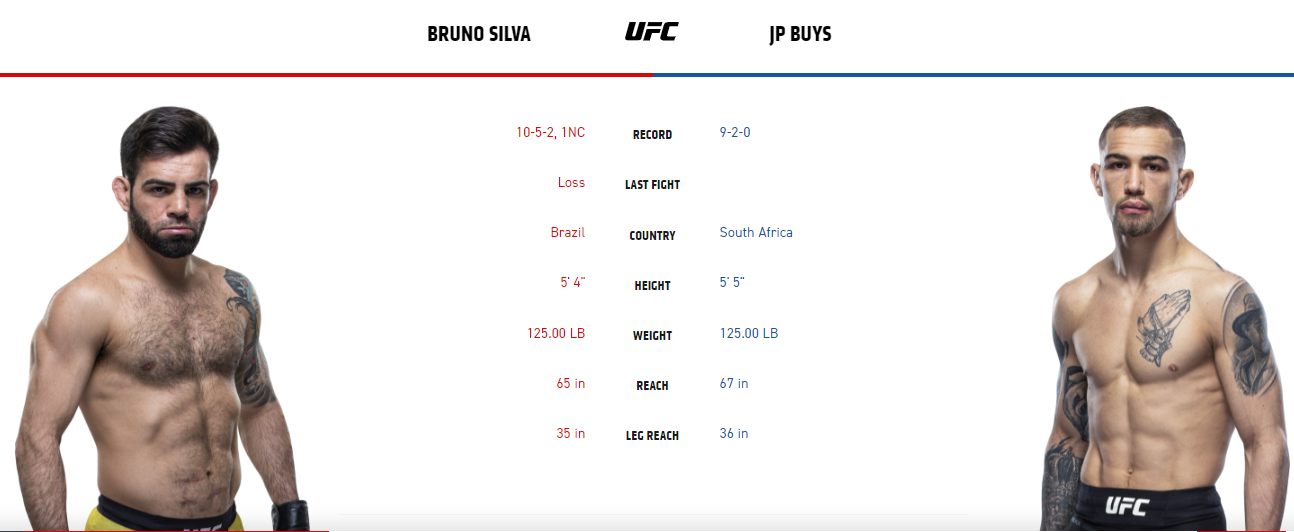Click the WEIGHT row label
The height and width of the screenshot is (532, 1294).
pyautogui.click(x=652, y=336)
